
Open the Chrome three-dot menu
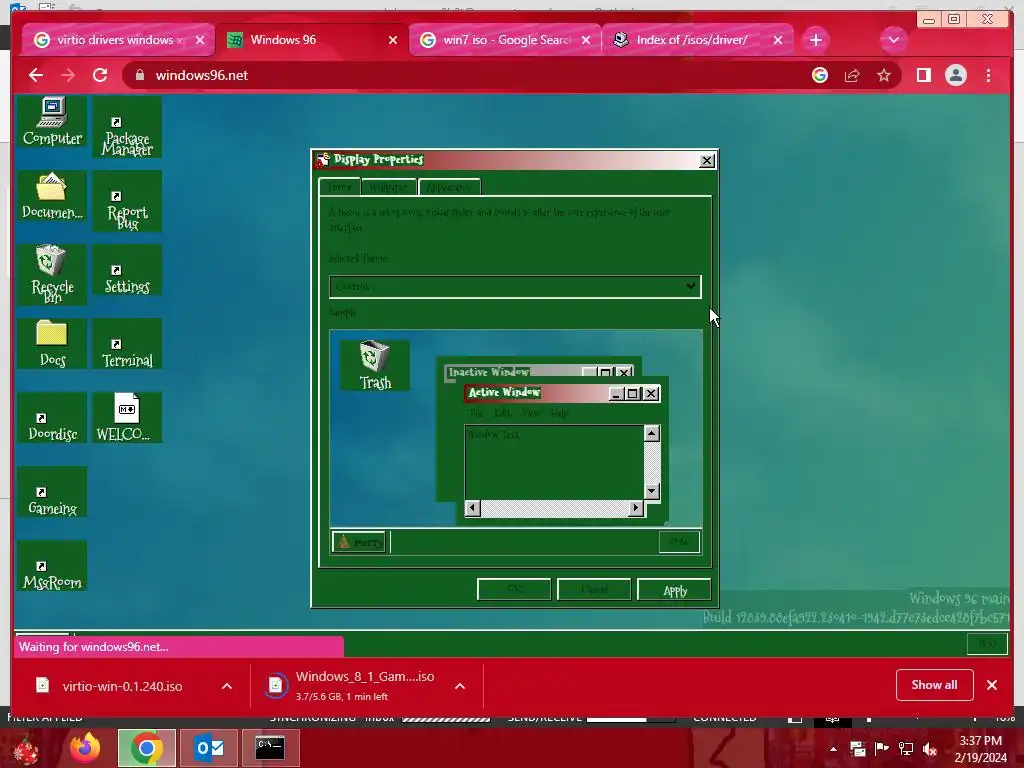[988, 75]
